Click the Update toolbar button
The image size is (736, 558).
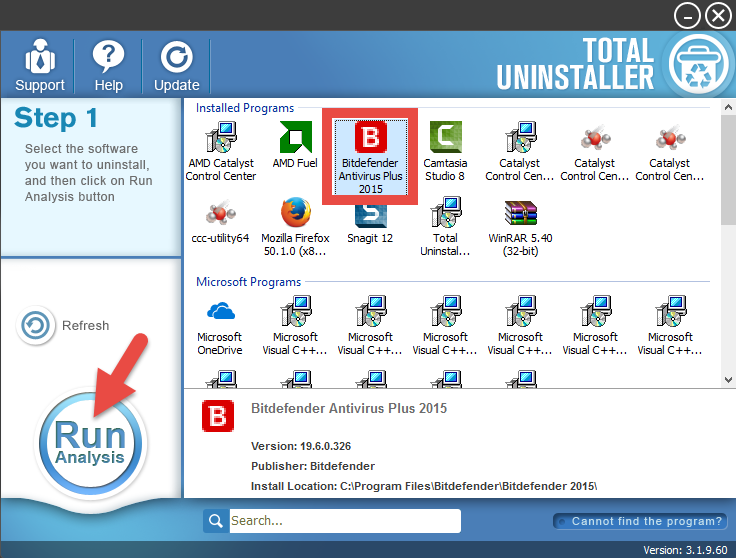(x=176, y=65)
